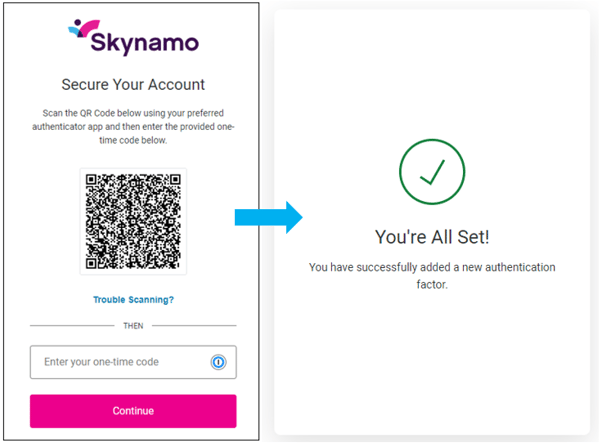Click the successfully added authentication factor message

pyautogui.click(x=432, y=276)
